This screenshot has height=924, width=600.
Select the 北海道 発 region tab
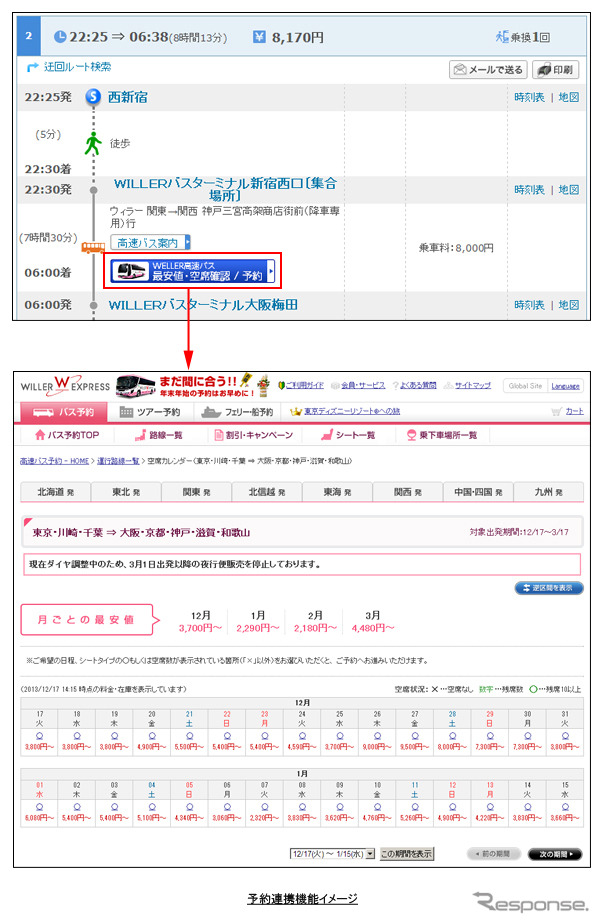55,491
